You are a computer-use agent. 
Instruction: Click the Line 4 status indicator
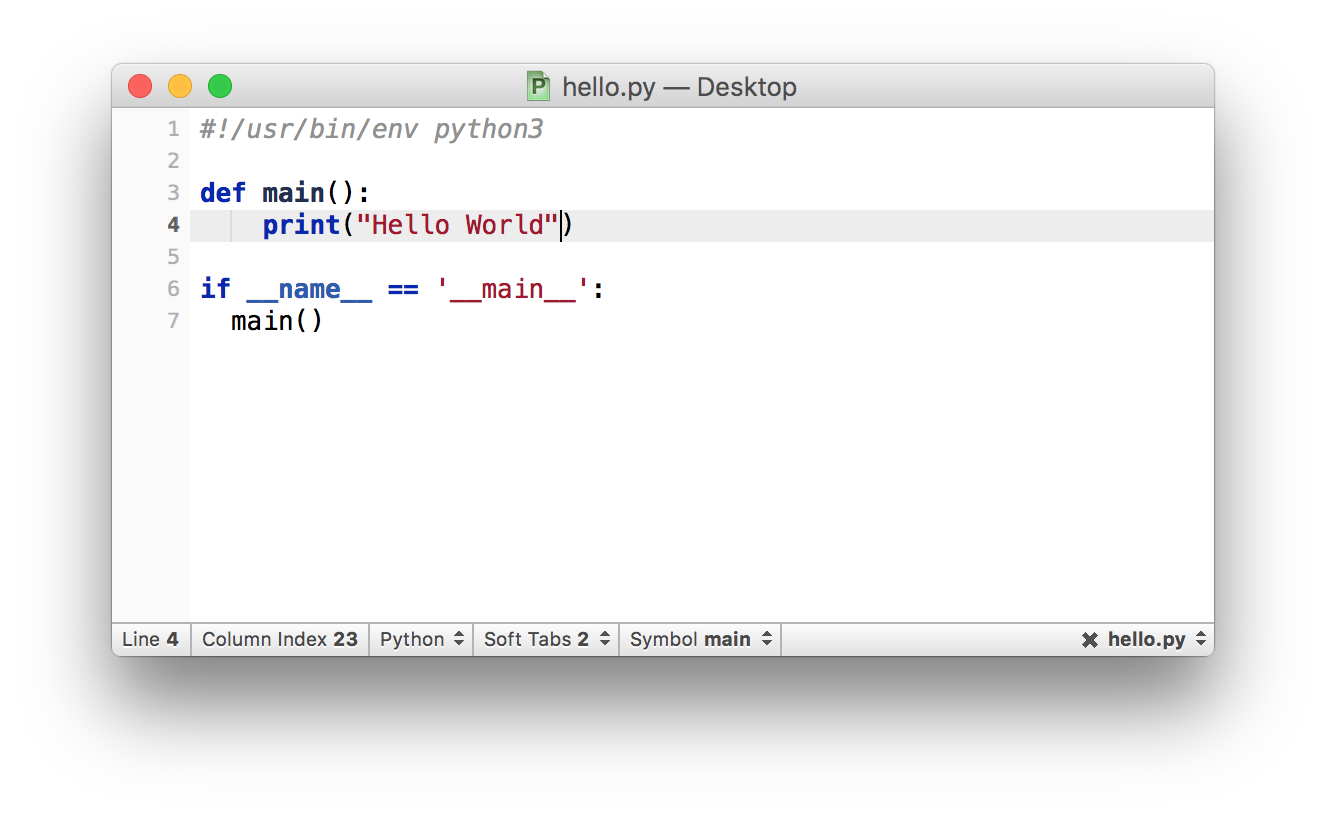(x=150, y=639)
